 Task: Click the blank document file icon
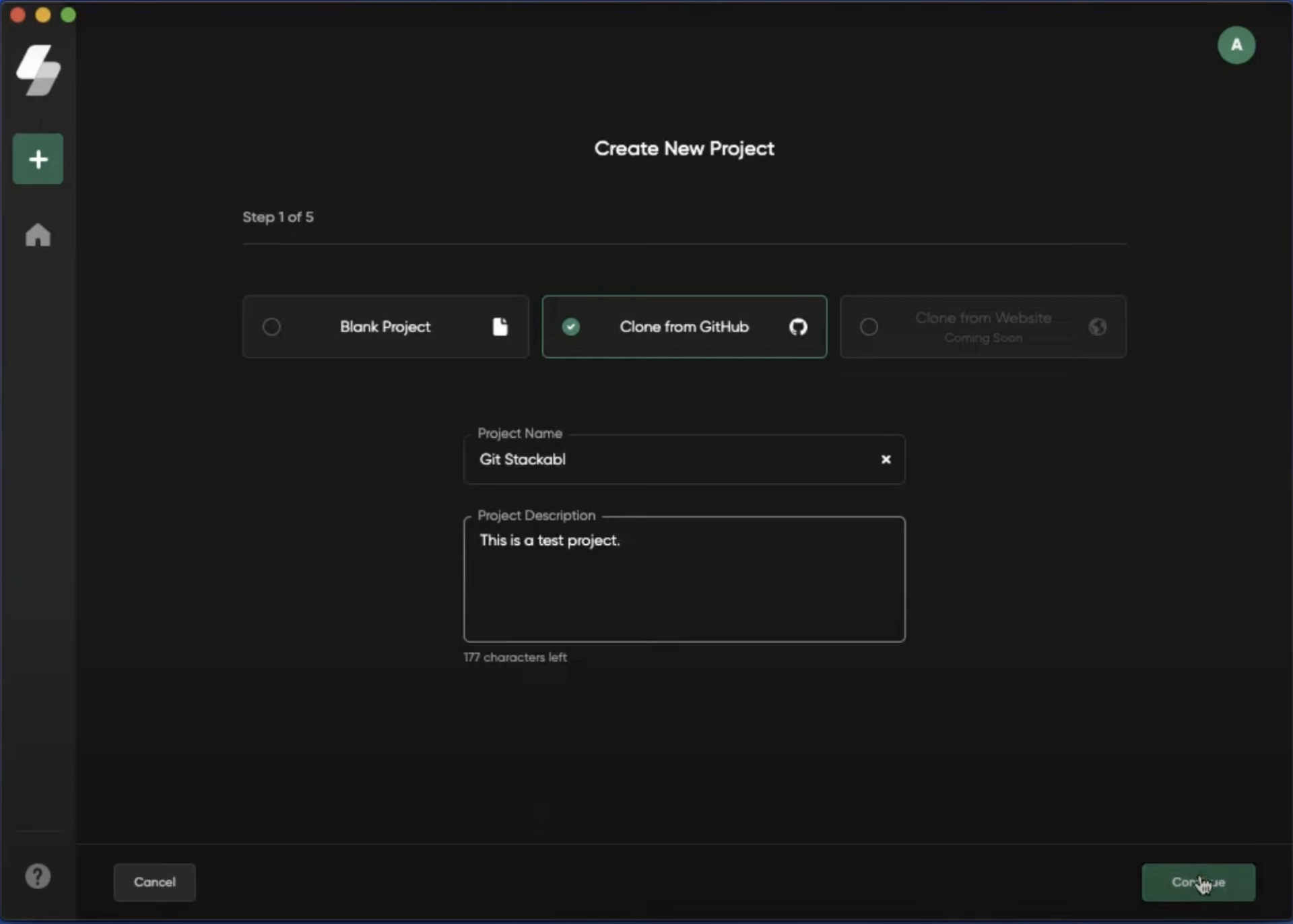coord(500,327)
